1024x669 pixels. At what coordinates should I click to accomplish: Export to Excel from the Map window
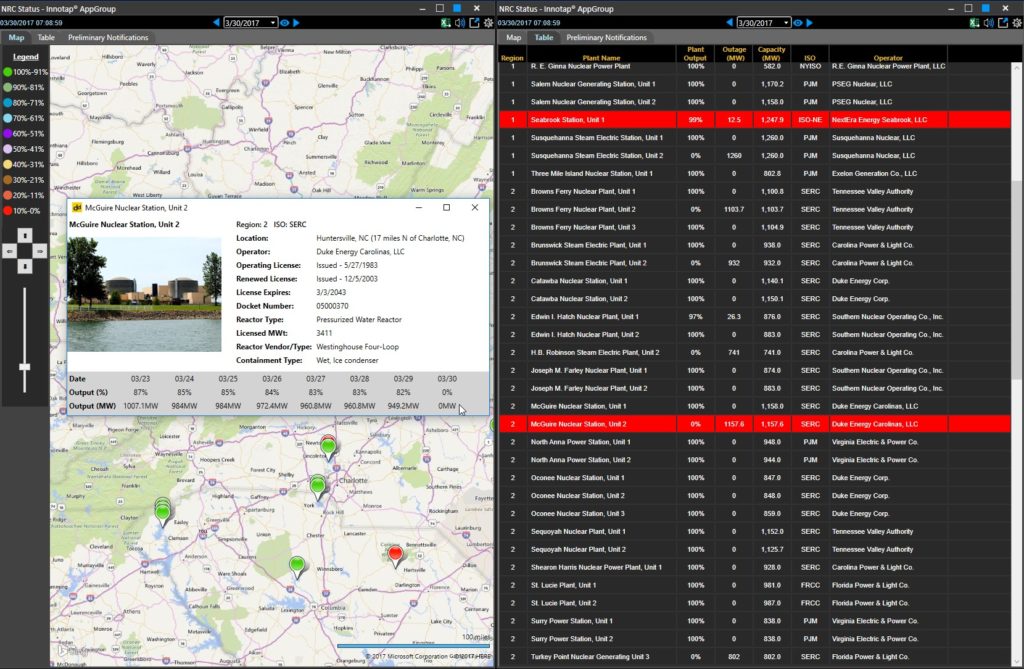pyautogui.click(x=445, y=22)
